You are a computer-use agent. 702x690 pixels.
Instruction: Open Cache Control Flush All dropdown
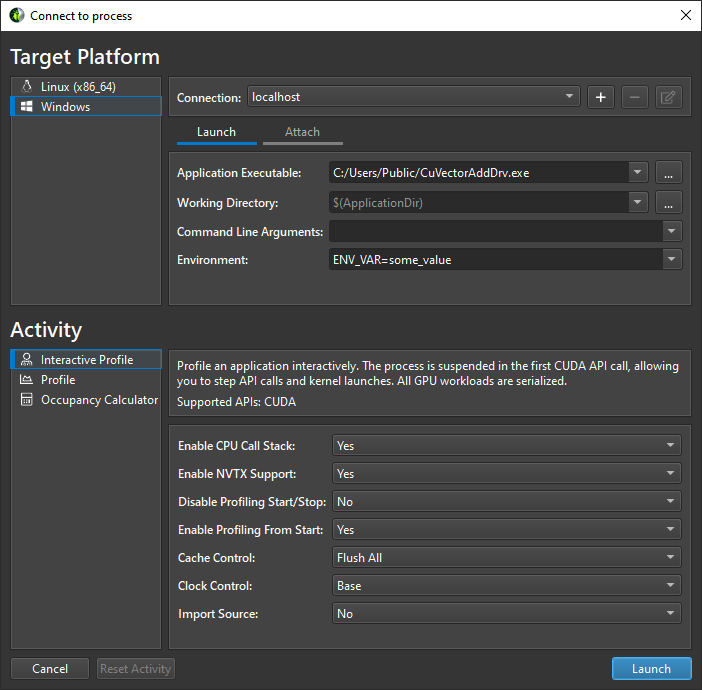[x=506, y=557]
